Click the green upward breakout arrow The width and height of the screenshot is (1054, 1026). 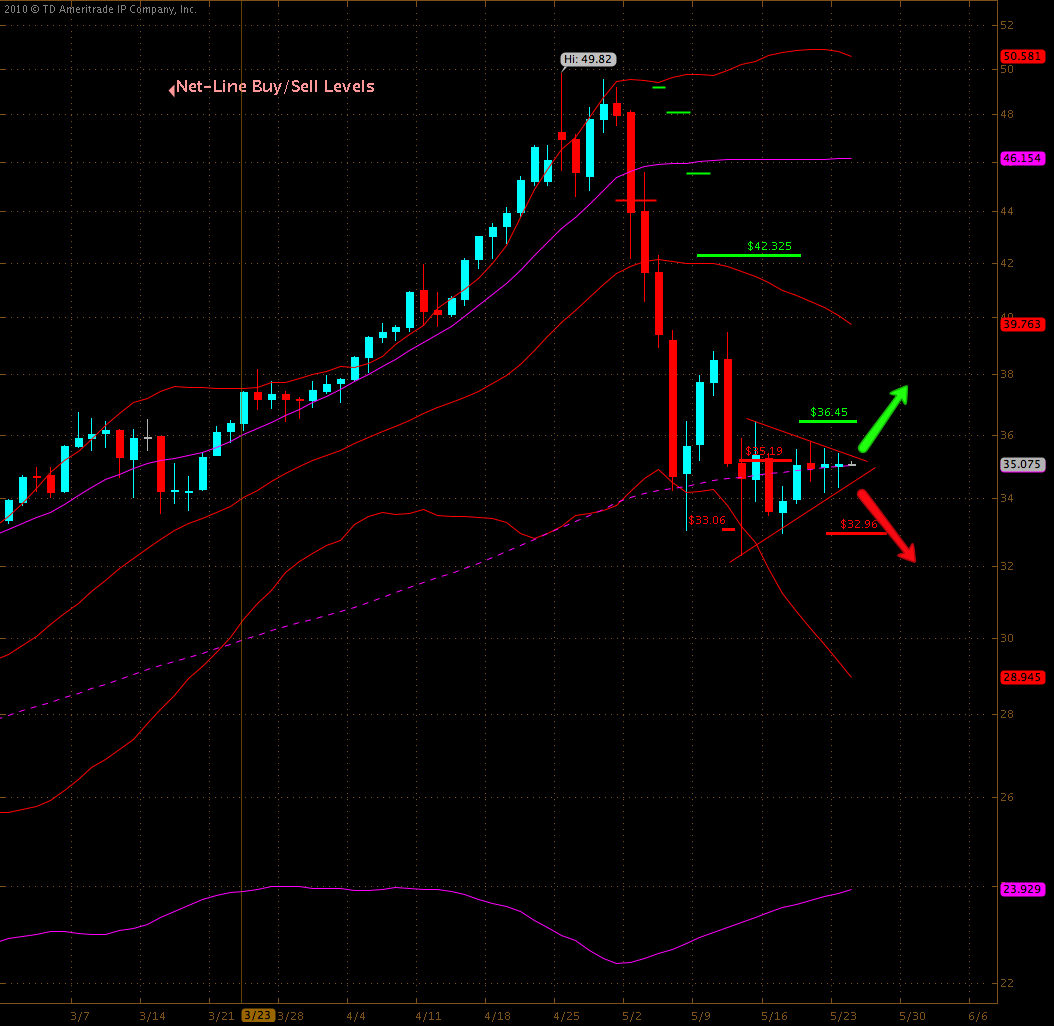883,418
